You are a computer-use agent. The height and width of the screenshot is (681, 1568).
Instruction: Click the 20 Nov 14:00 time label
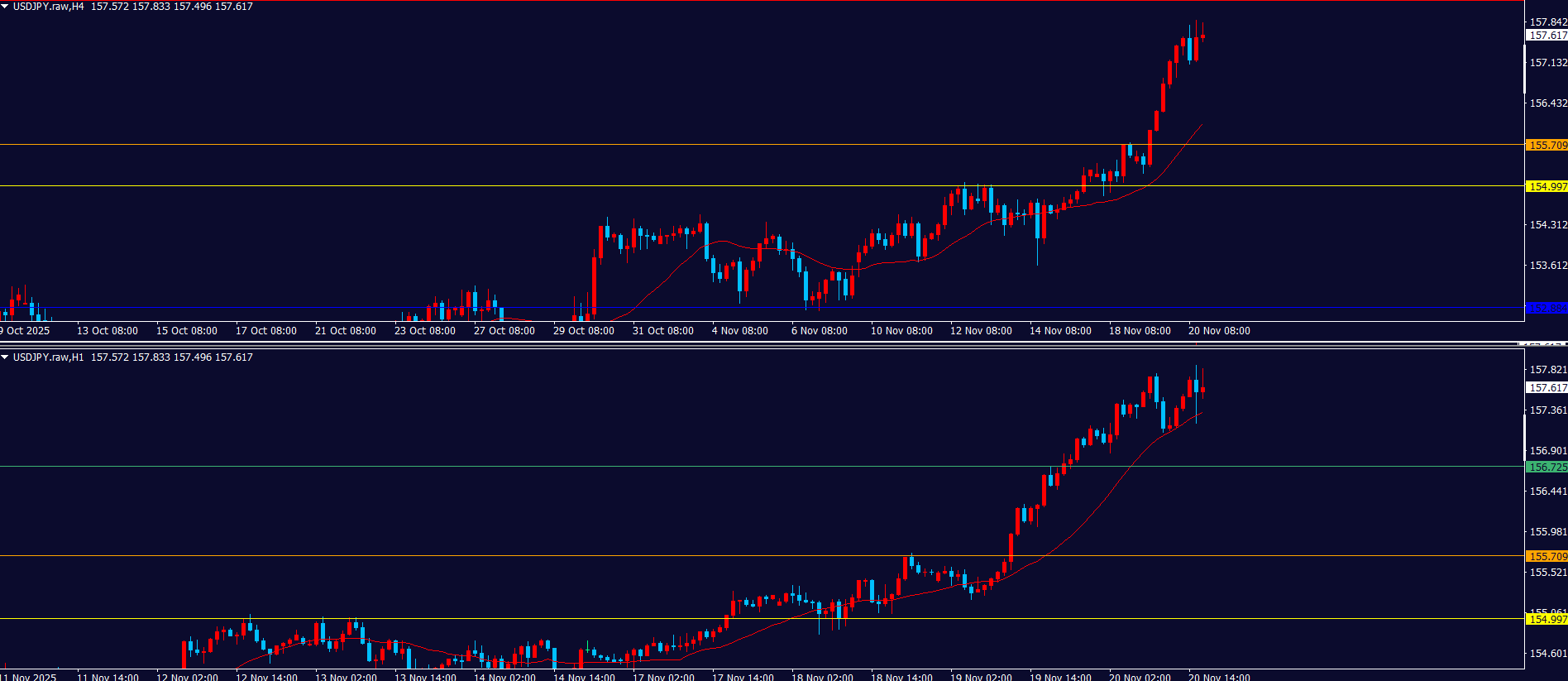pos(1219,678)
